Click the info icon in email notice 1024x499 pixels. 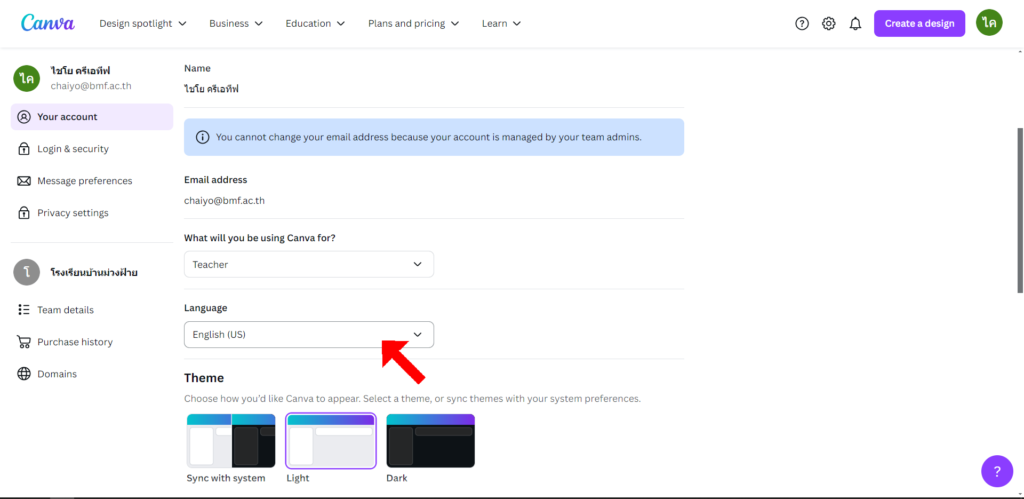[203, 137]
